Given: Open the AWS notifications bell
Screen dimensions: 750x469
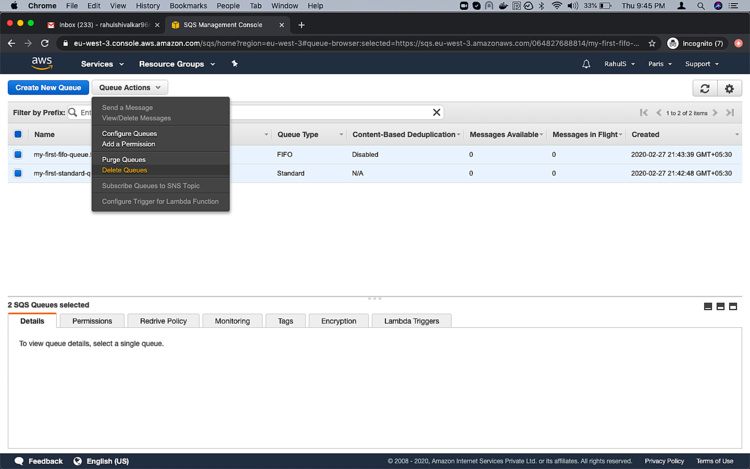Looking at the screenshot, I should click(586, 64).
